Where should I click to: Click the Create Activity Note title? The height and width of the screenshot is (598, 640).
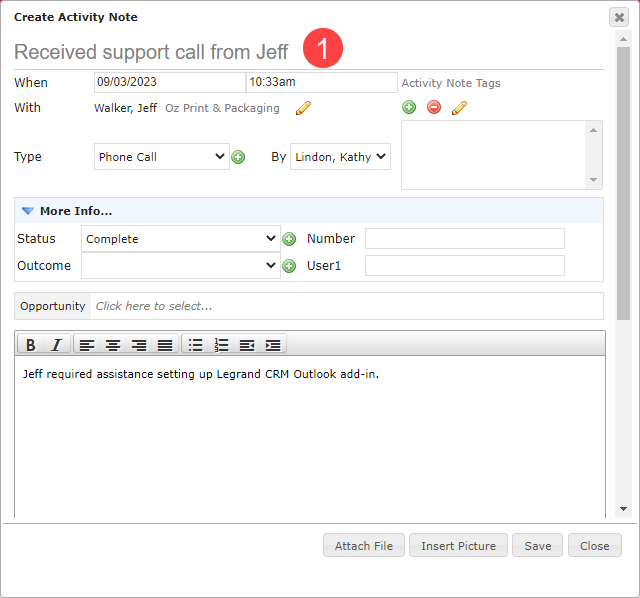tap(76, 18)
